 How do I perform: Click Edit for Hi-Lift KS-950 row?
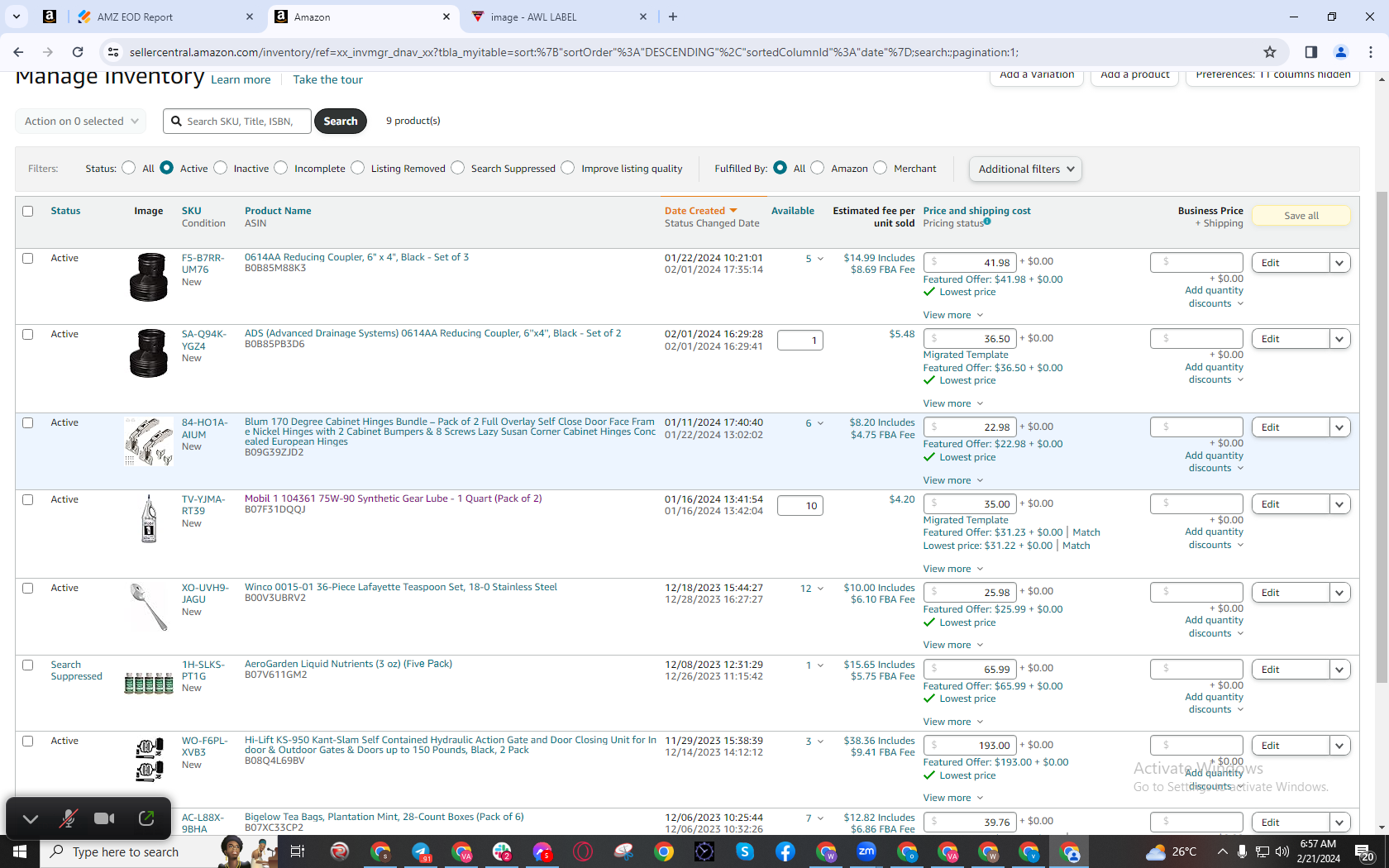(1291, 746)
